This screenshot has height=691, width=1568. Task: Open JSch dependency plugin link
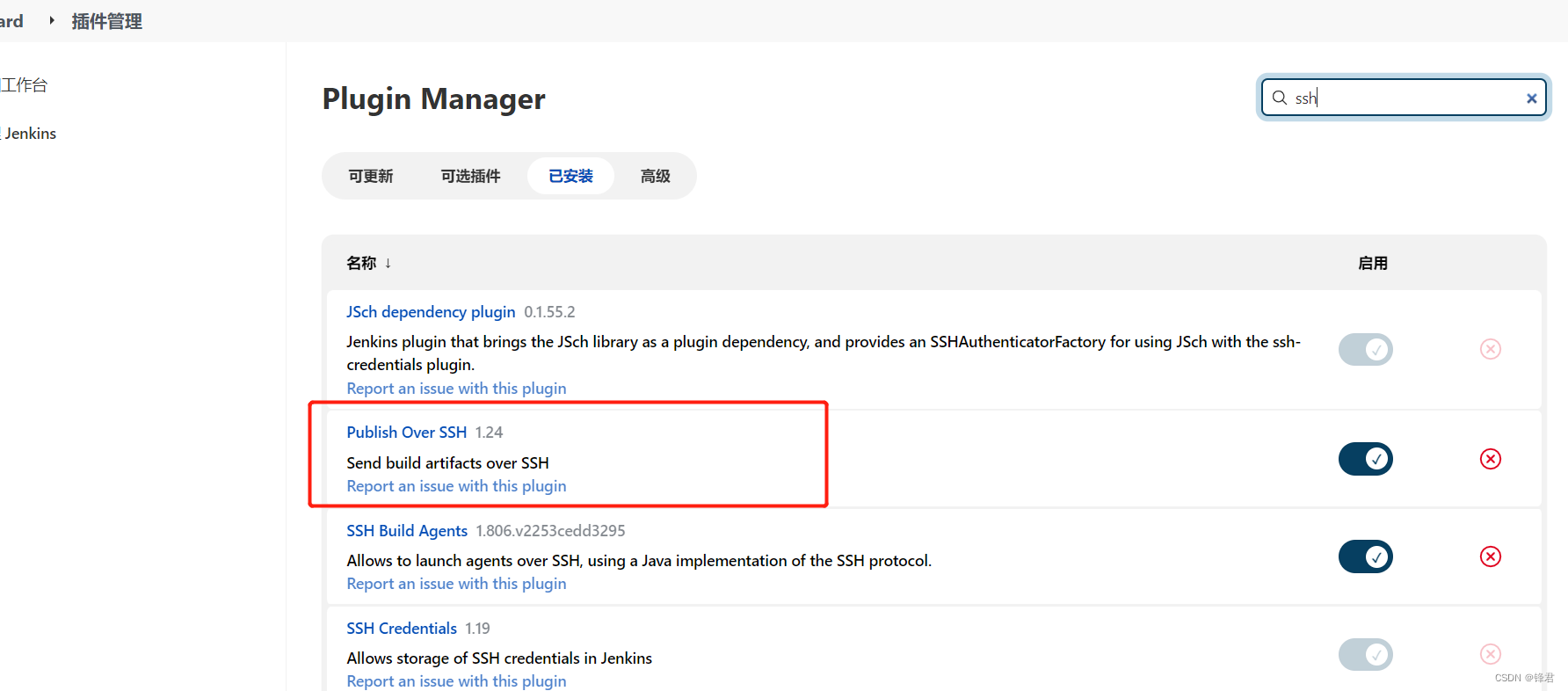(x=431, y=312)
